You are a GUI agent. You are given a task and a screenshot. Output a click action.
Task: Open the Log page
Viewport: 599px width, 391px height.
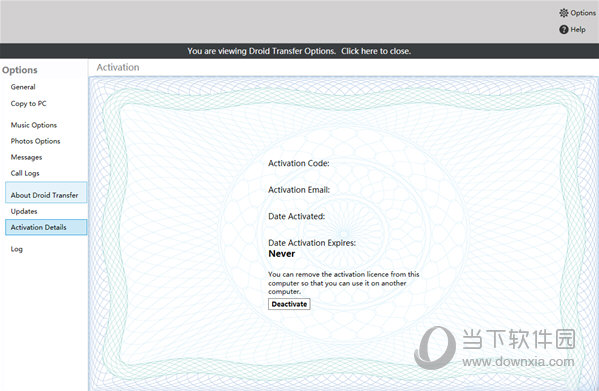tap(16, 249)
